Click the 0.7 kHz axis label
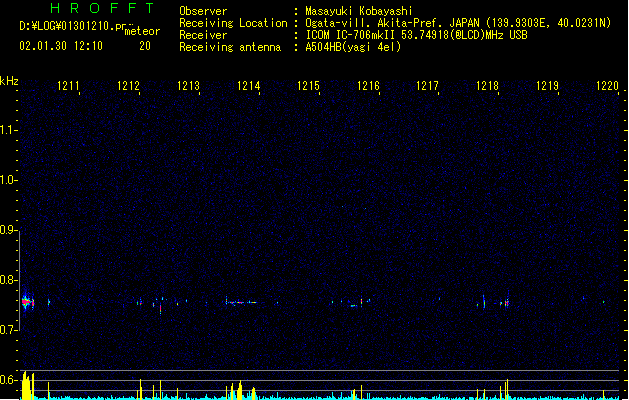This screenshot has width=629, height=400. tap(8, 330)
